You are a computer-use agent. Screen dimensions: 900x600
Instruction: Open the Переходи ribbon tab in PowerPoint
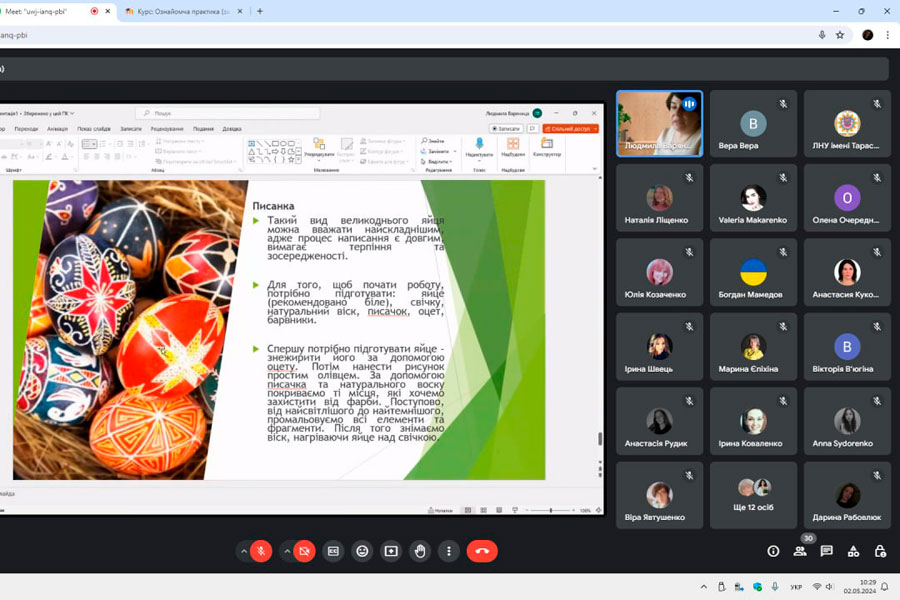click(26, 129)
